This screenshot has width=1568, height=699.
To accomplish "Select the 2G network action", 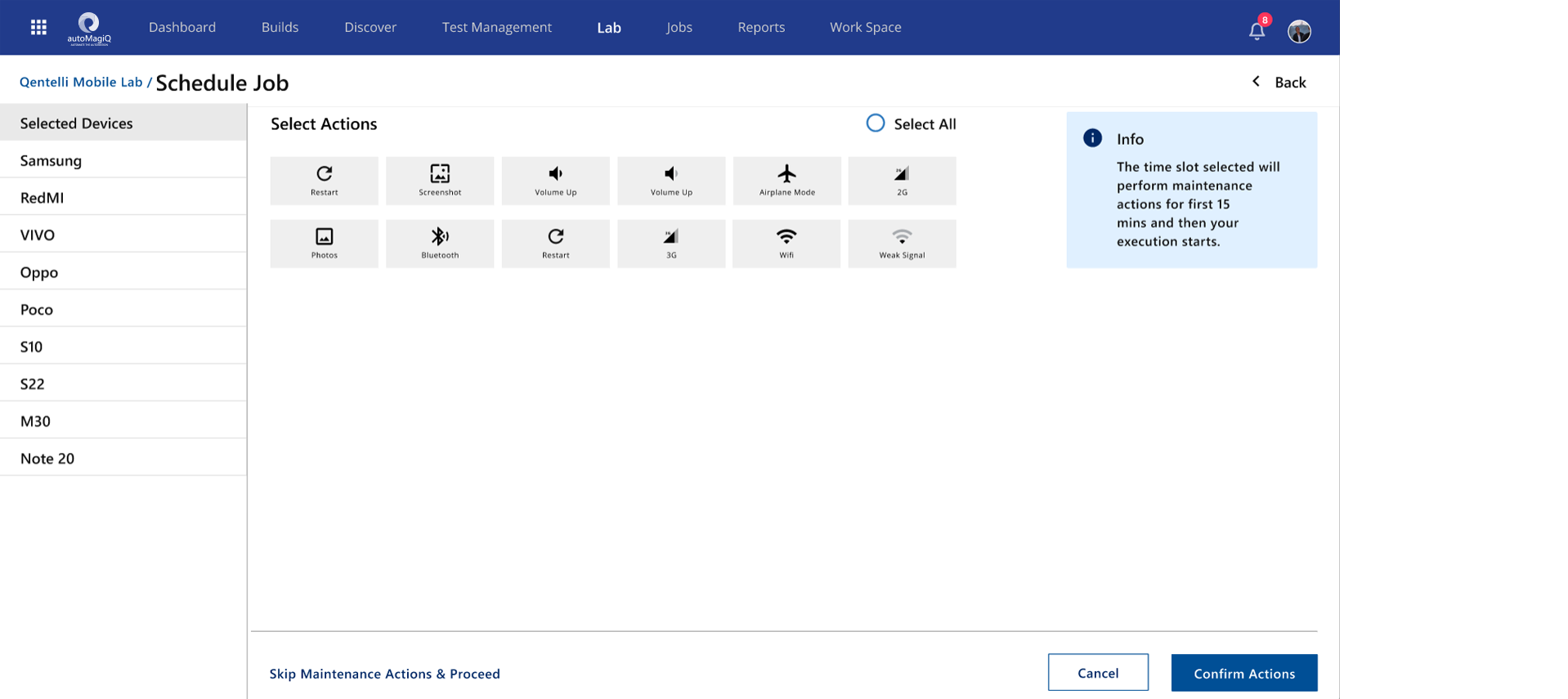I will point(903,181).
